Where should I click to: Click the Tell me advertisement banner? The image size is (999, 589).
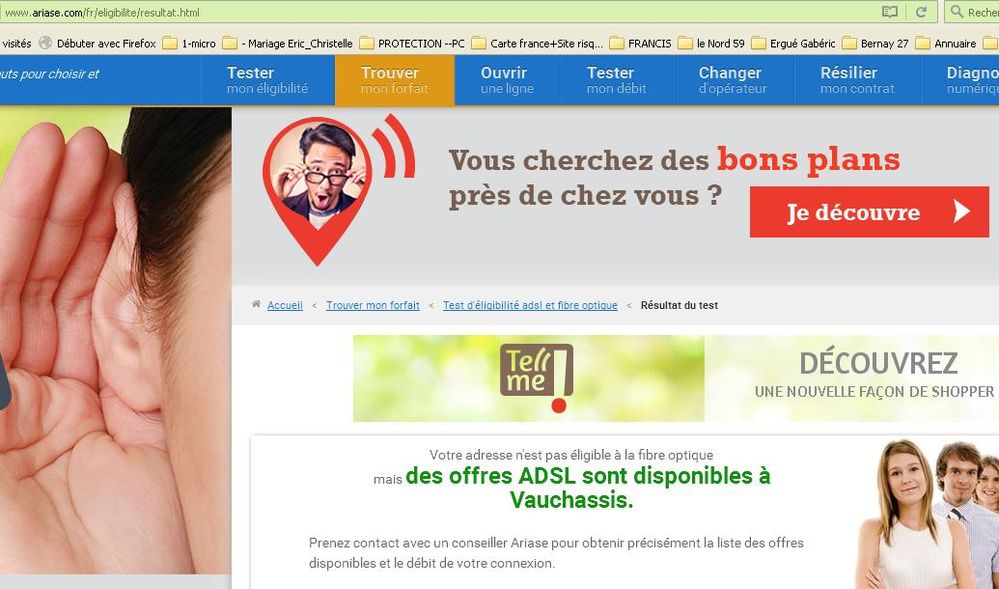tap(675, 379)
